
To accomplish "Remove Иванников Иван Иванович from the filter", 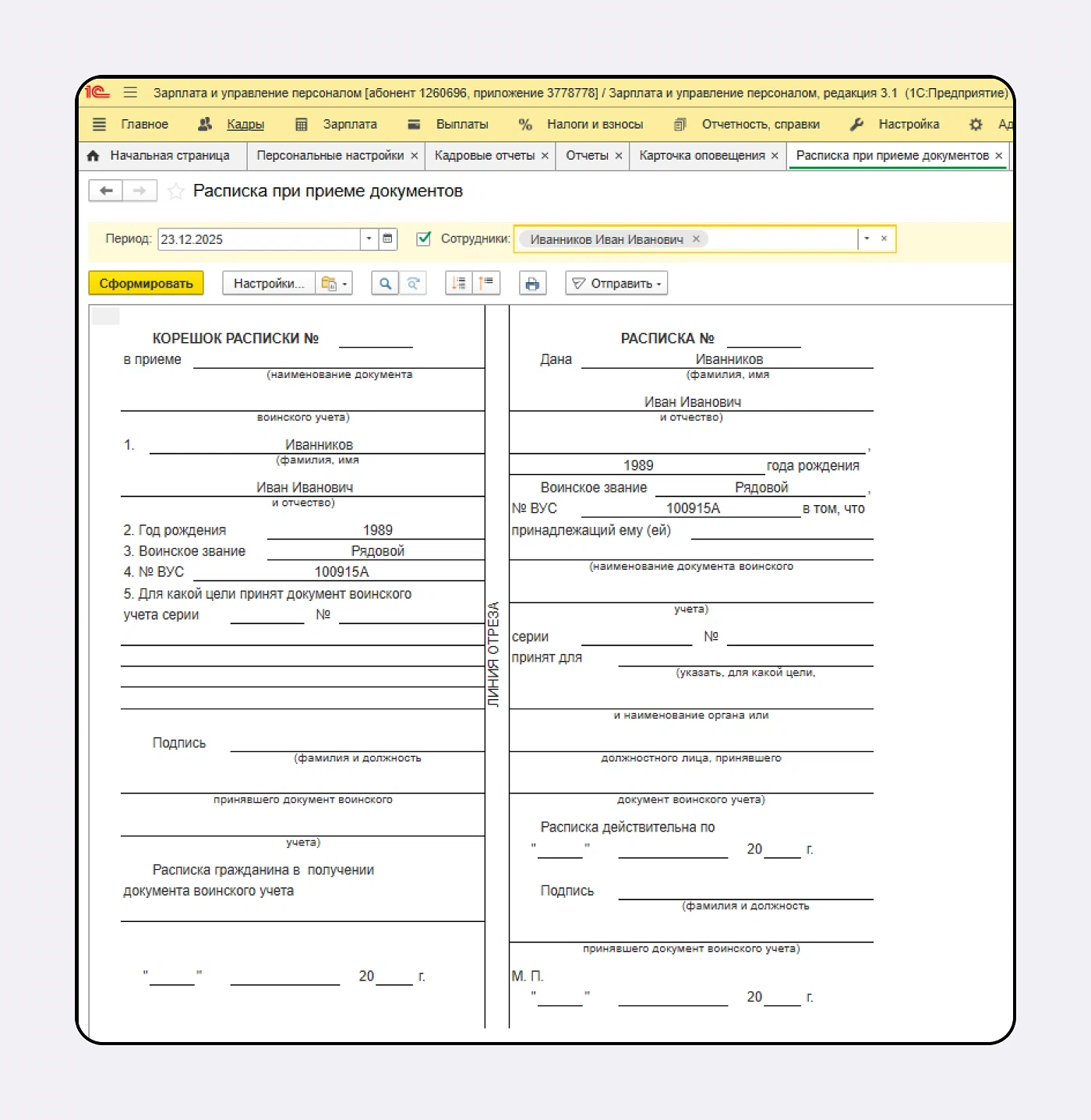I will point(697,239).
